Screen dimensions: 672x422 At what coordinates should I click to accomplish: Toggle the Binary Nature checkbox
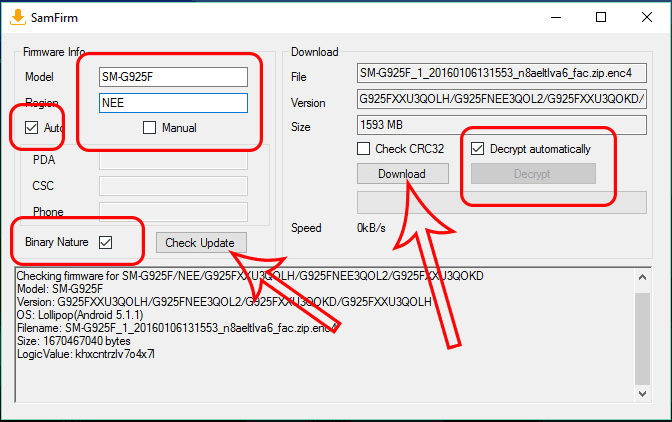tap(105, 242)
